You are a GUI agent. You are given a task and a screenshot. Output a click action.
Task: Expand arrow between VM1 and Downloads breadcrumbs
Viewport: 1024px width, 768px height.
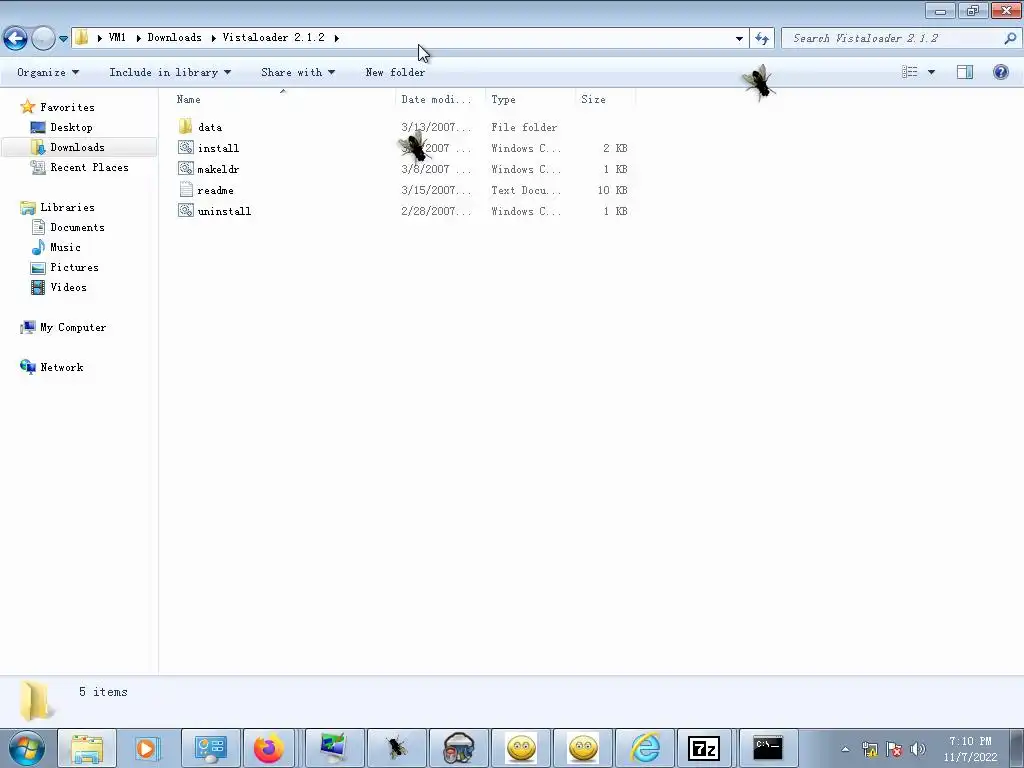tap(138, 38)
